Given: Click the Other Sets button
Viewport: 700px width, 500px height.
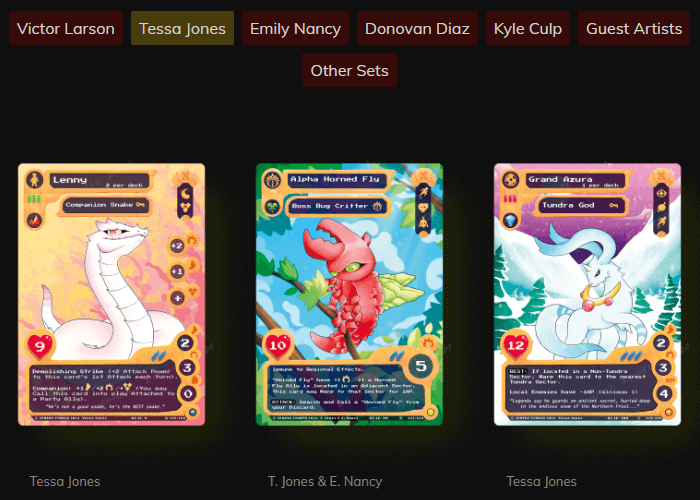Looking at the screenshot, I should [349, 70].
